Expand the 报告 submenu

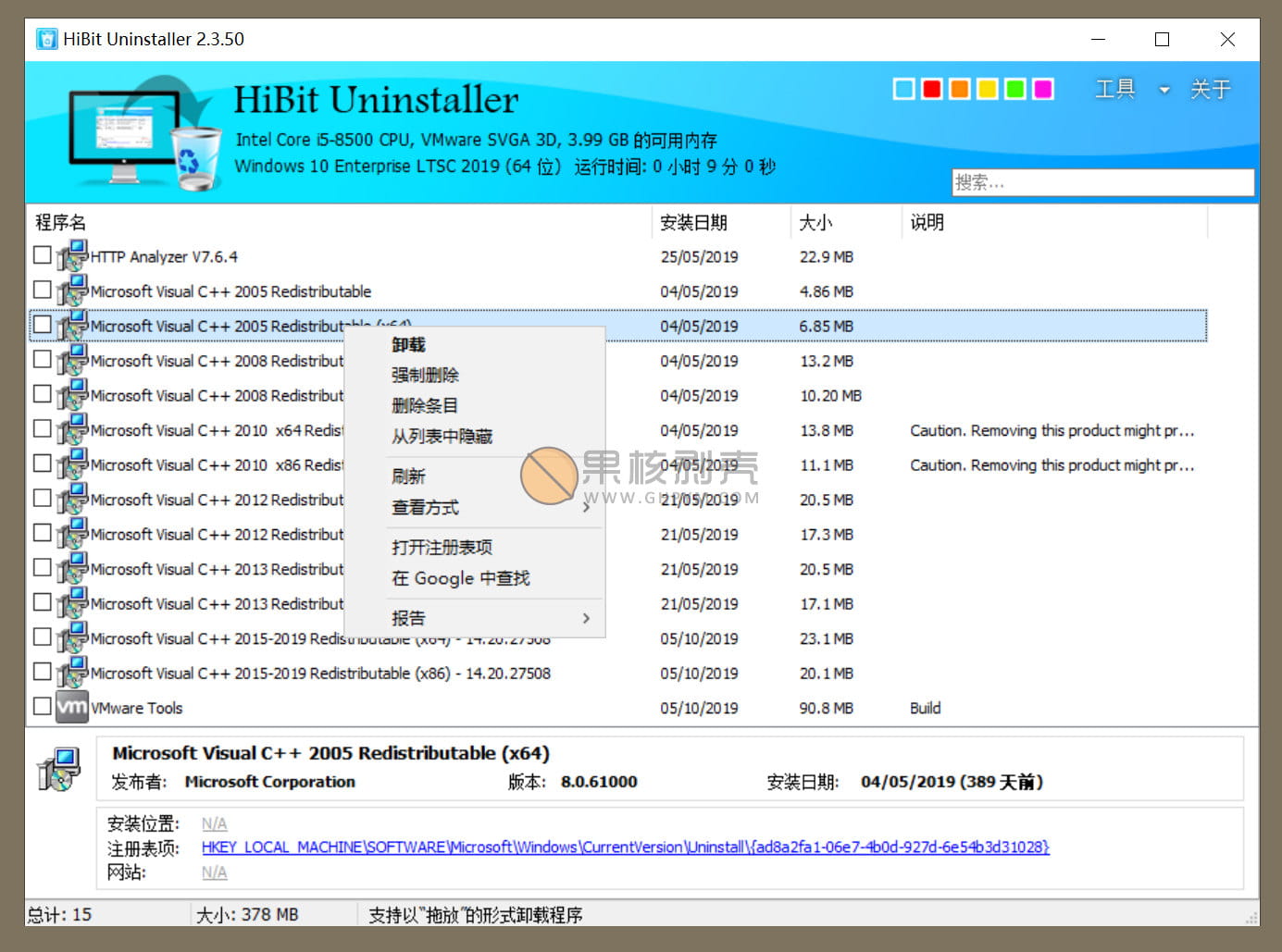click(408, 617)
